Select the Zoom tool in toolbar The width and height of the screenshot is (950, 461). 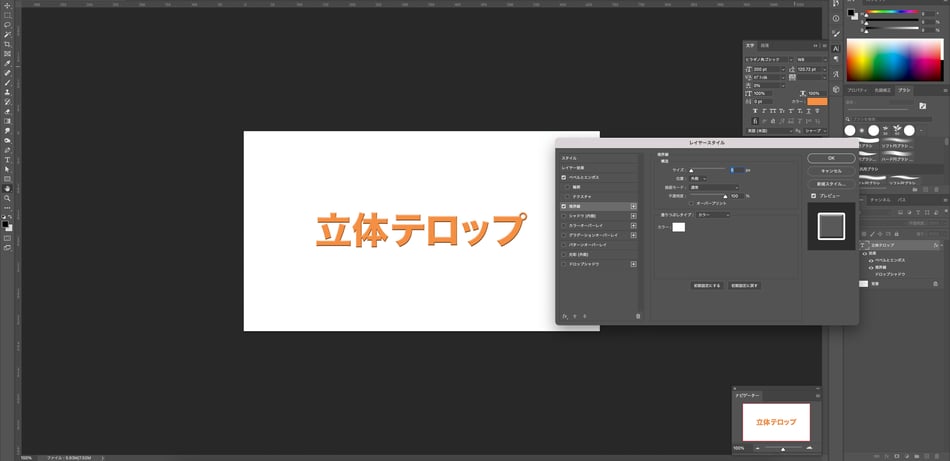(7, 198)
